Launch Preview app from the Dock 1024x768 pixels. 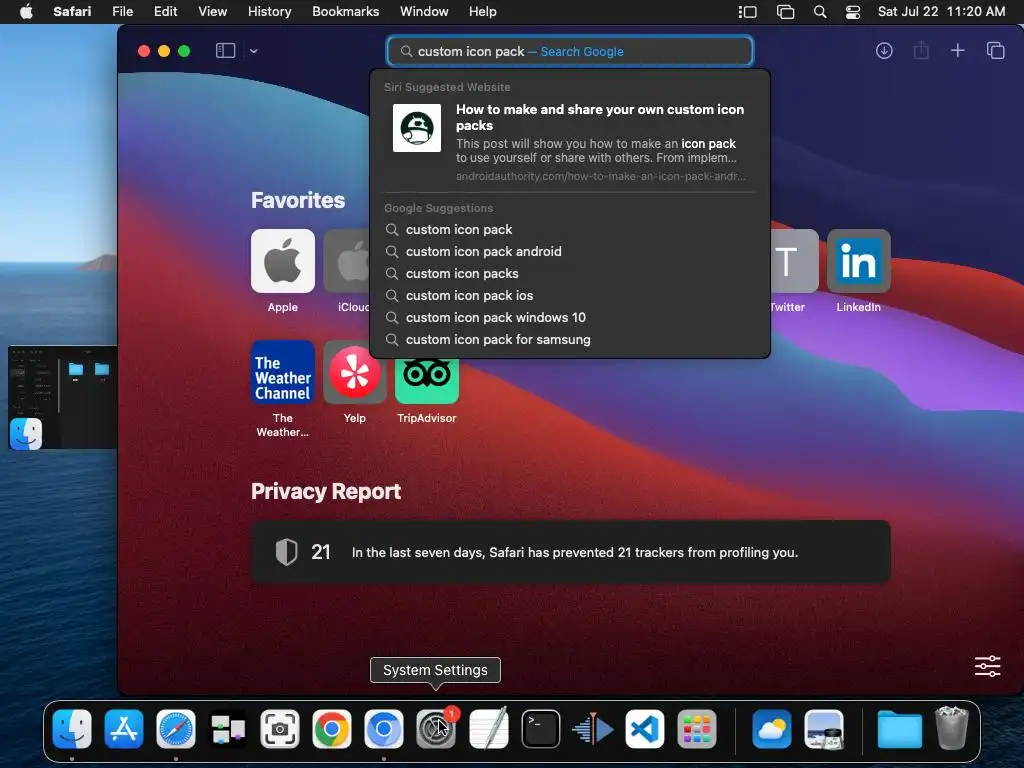click(824, 729)
